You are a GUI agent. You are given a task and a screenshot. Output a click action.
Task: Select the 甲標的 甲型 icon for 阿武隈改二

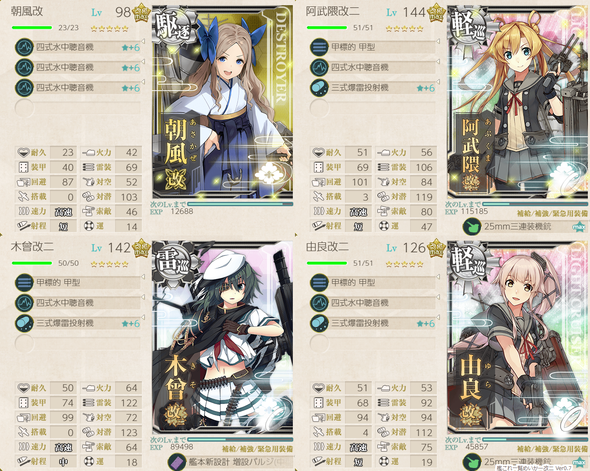(319, 47)
